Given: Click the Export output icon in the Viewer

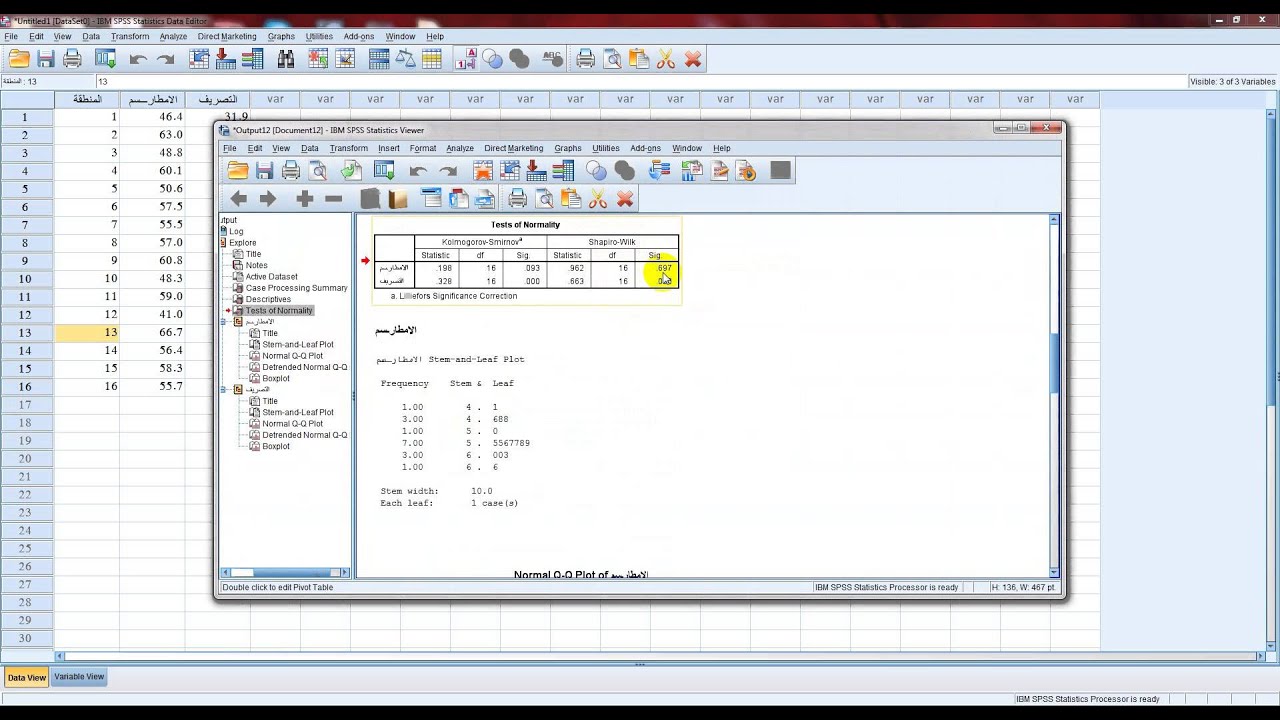Looking at the screenshot, I should [x=351, y=171].
